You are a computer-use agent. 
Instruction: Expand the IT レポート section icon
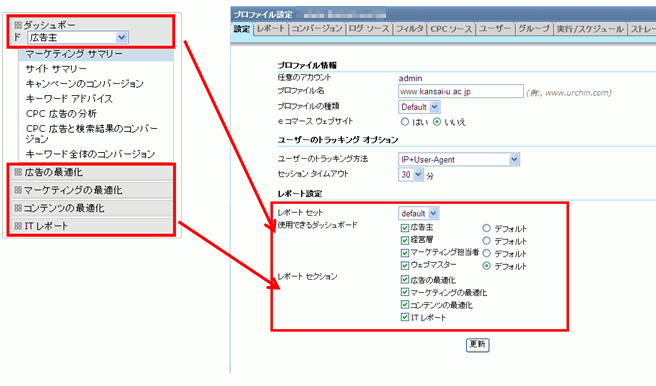point(18,226)
